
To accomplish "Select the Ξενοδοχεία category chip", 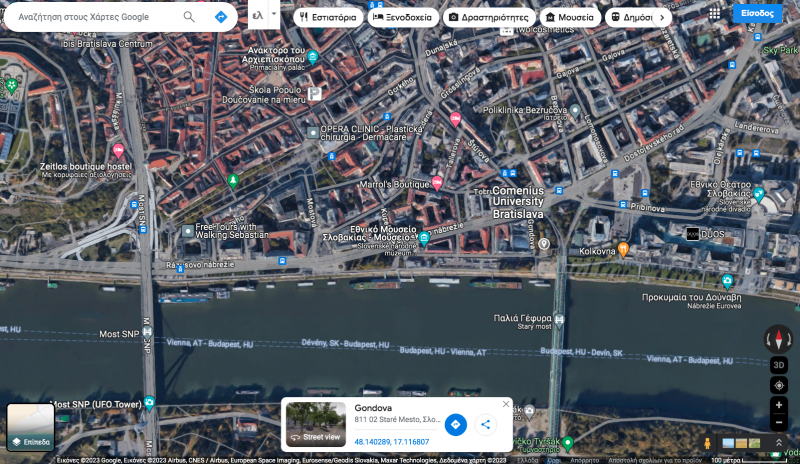I will coord(402,17).
